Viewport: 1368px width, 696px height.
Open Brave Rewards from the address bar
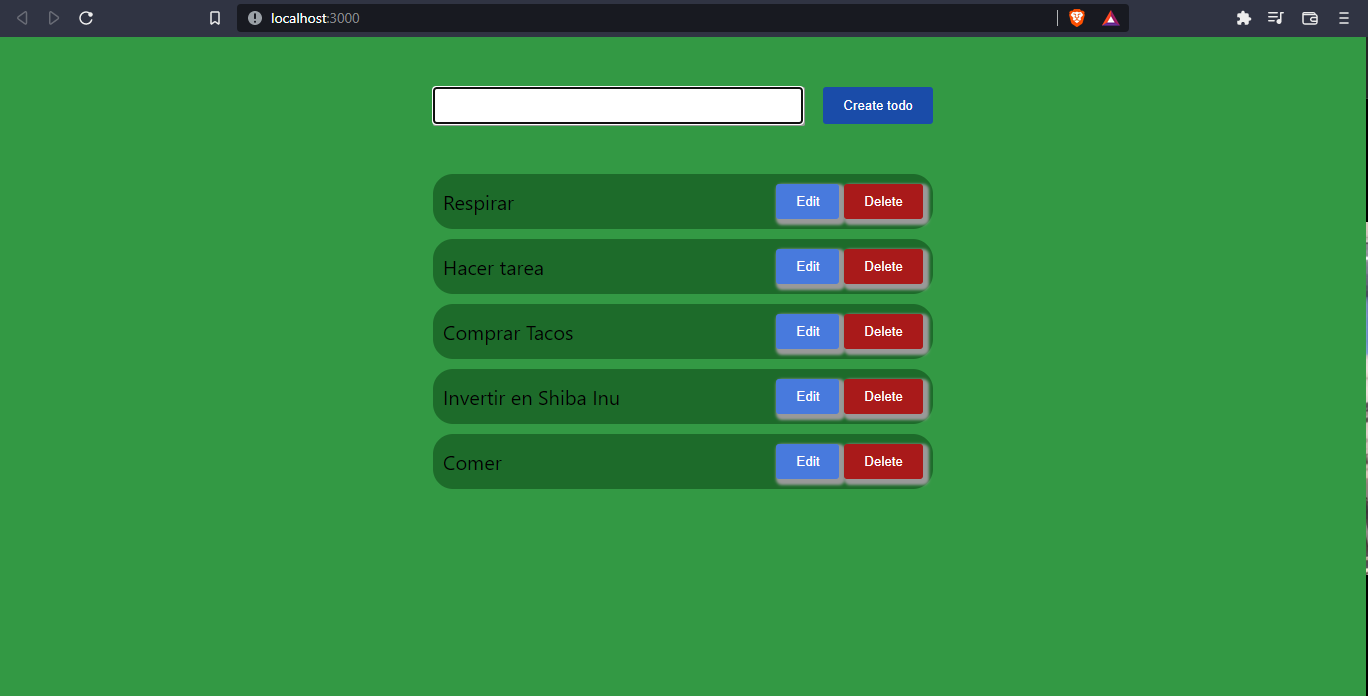1110,17
